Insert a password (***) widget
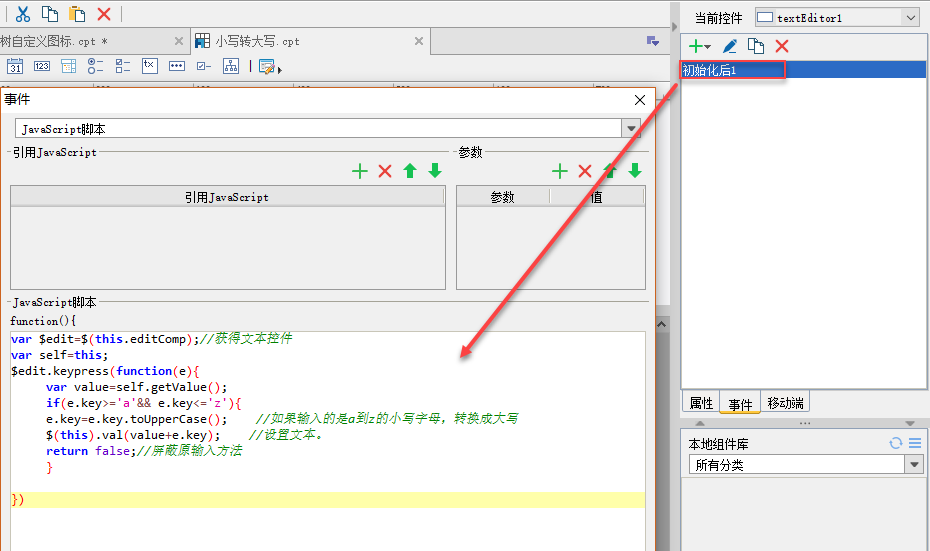This screenshot has width=930, height=551. click(177, 66)
